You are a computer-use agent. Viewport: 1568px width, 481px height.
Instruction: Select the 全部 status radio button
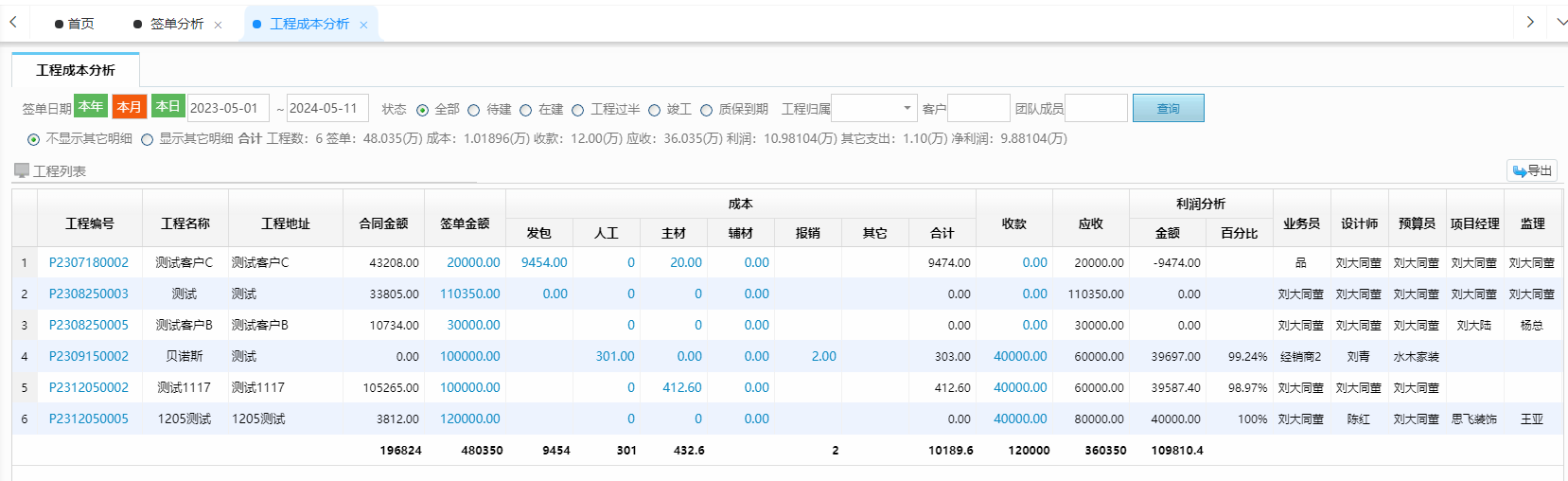(423, 110)
